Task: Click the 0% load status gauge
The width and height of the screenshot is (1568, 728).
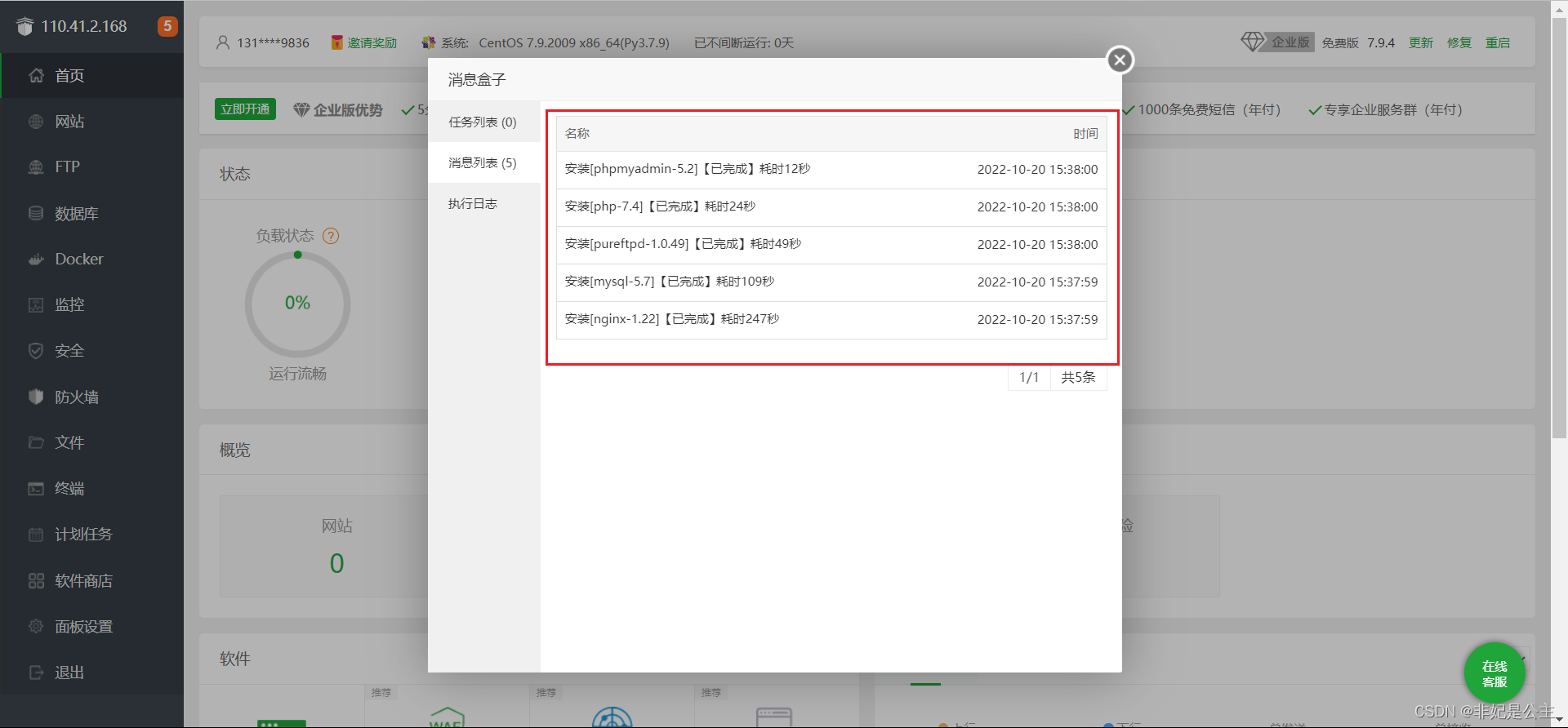Action: [x=298, y=304]
